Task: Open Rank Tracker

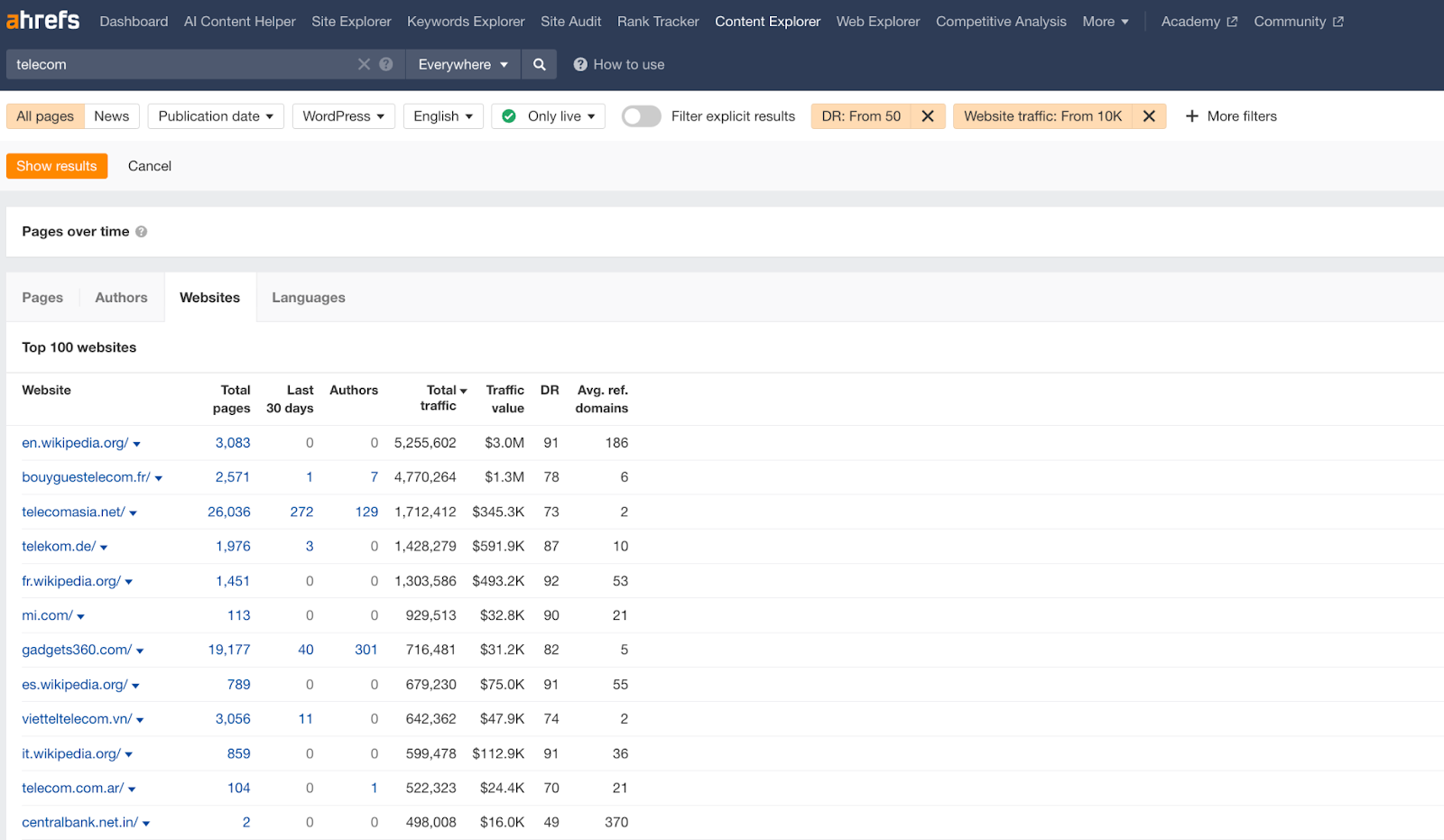Action: click(658, 21)
